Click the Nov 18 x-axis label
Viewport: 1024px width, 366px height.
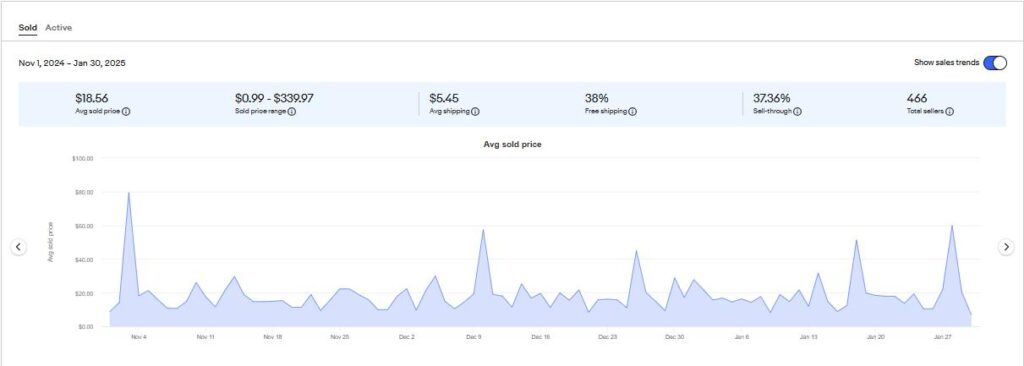pos(273,337)
